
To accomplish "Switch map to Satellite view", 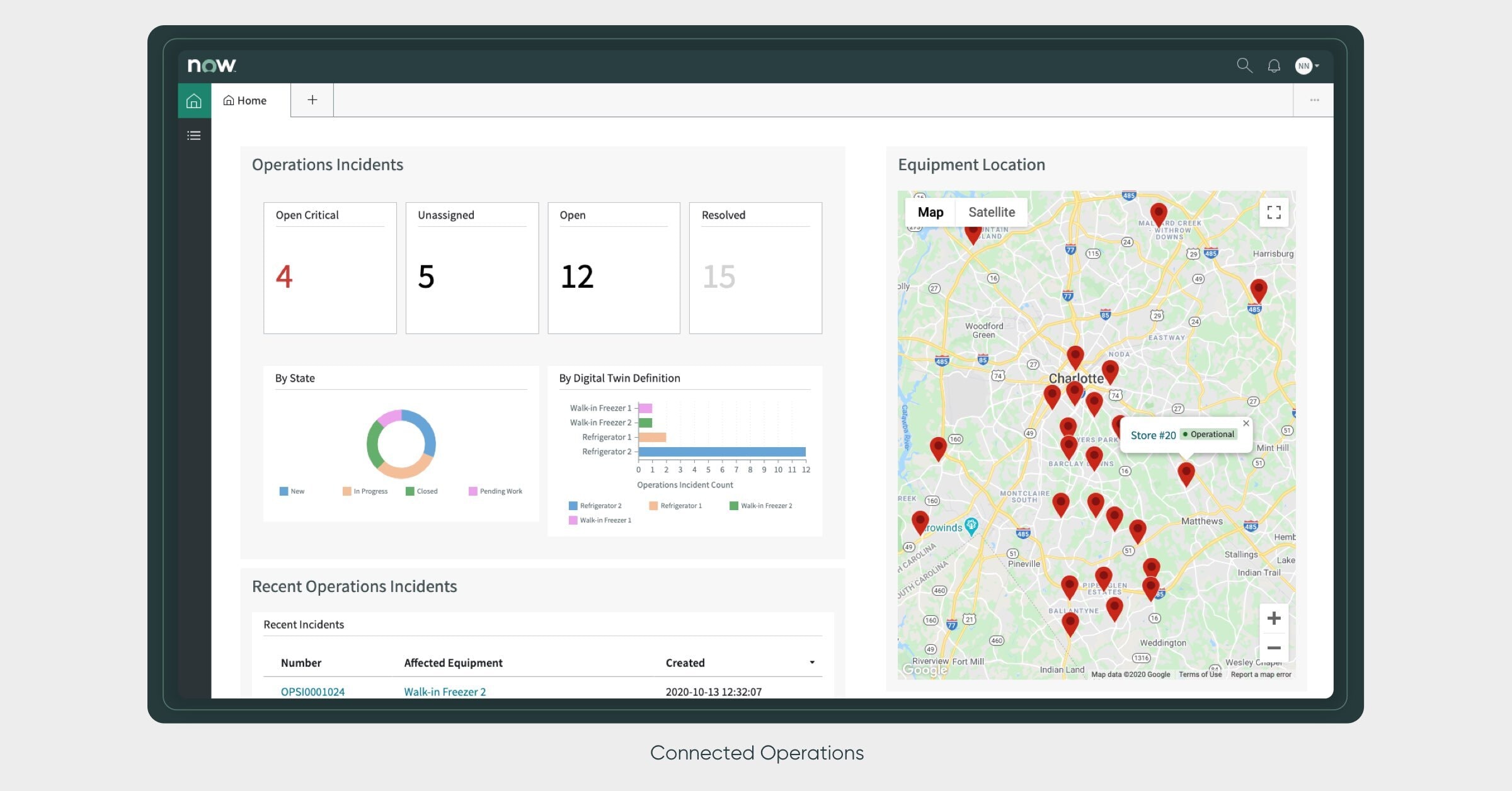I will point(991,212).
